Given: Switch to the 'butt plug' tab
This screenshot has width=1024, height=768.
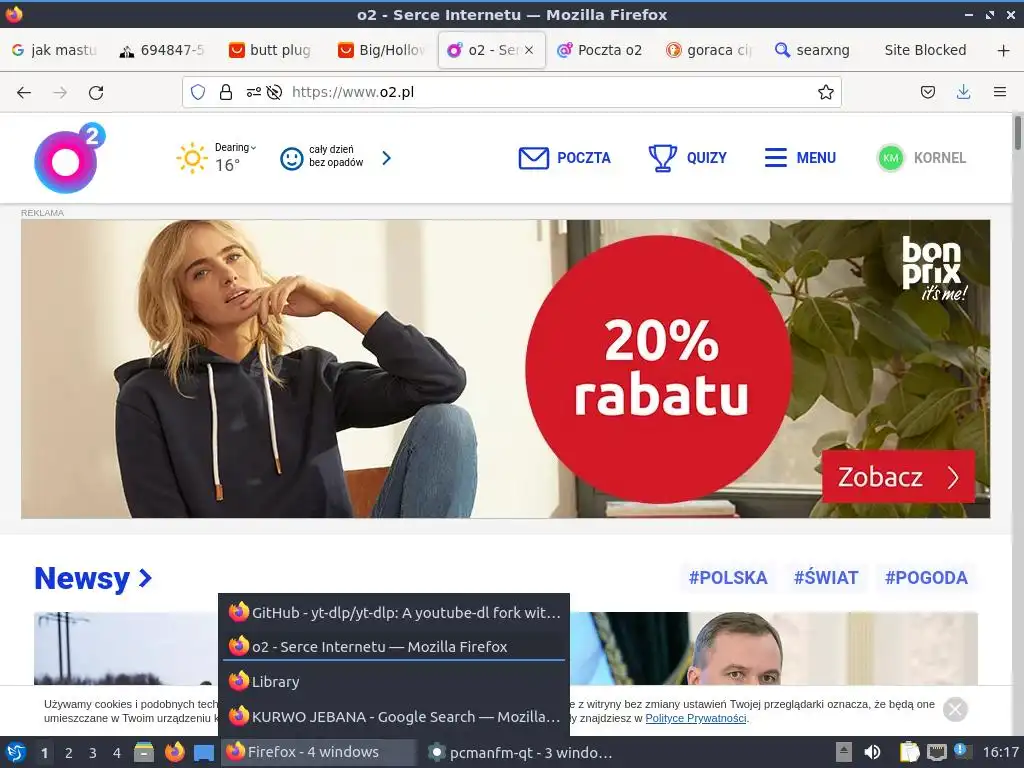Looking at the screenshot, I should click(x=270, y=50).
